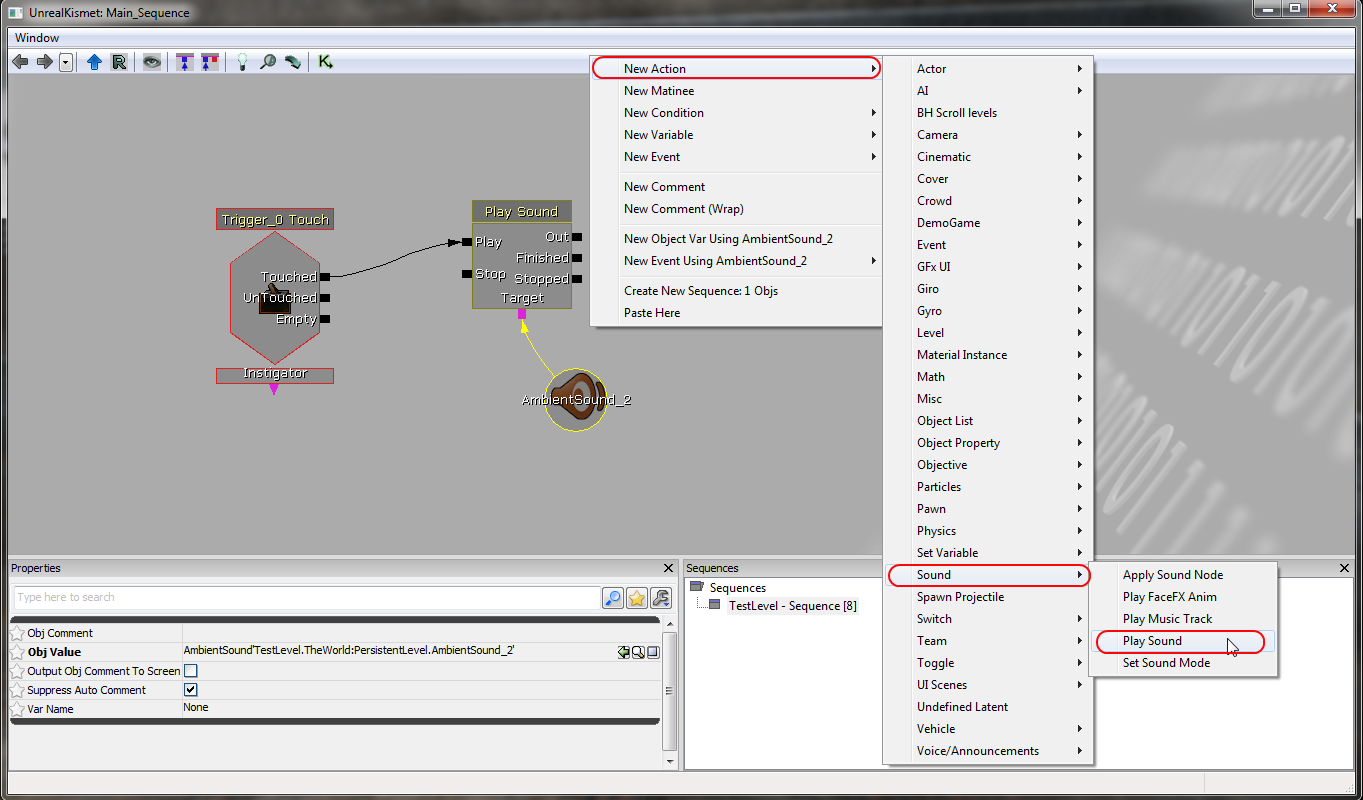Choose New Comment (Wrap) menu item
Image resolution: width=1363 pixels, height=800 pixels.
[735, 208]
